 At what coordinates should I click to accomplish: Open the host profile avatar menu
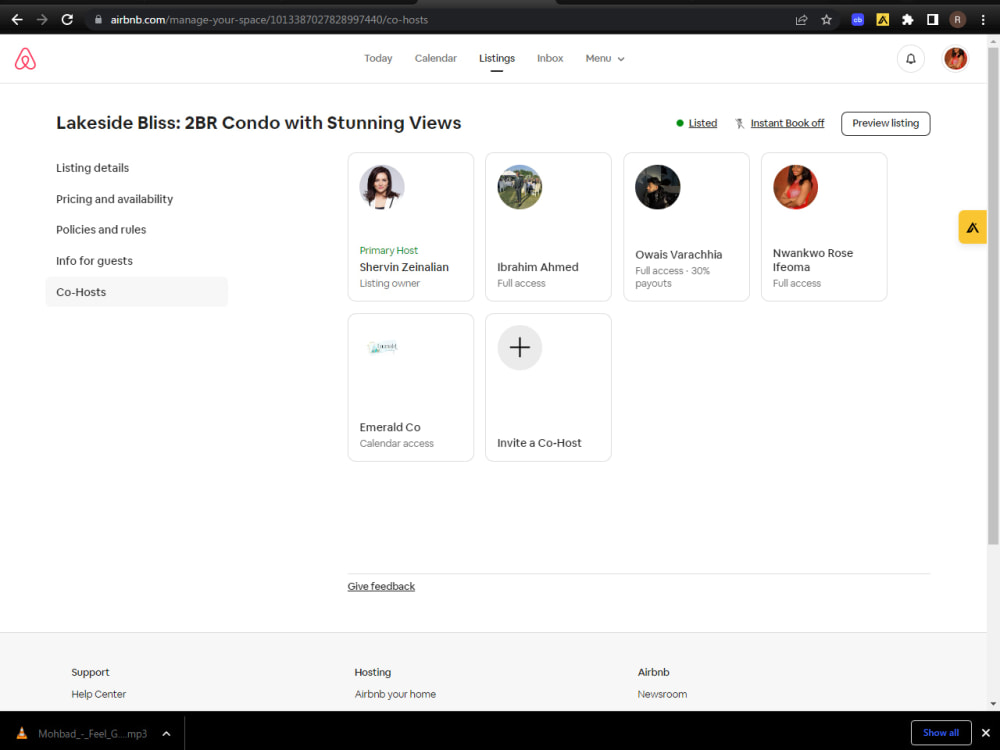tap(955, 59)
